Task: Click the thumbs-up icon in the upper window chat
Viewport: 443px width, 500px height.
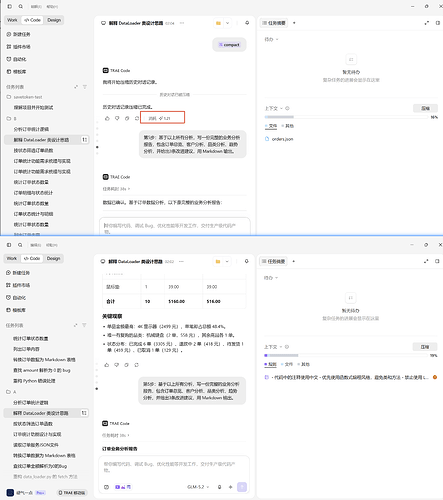Action: 107,118
